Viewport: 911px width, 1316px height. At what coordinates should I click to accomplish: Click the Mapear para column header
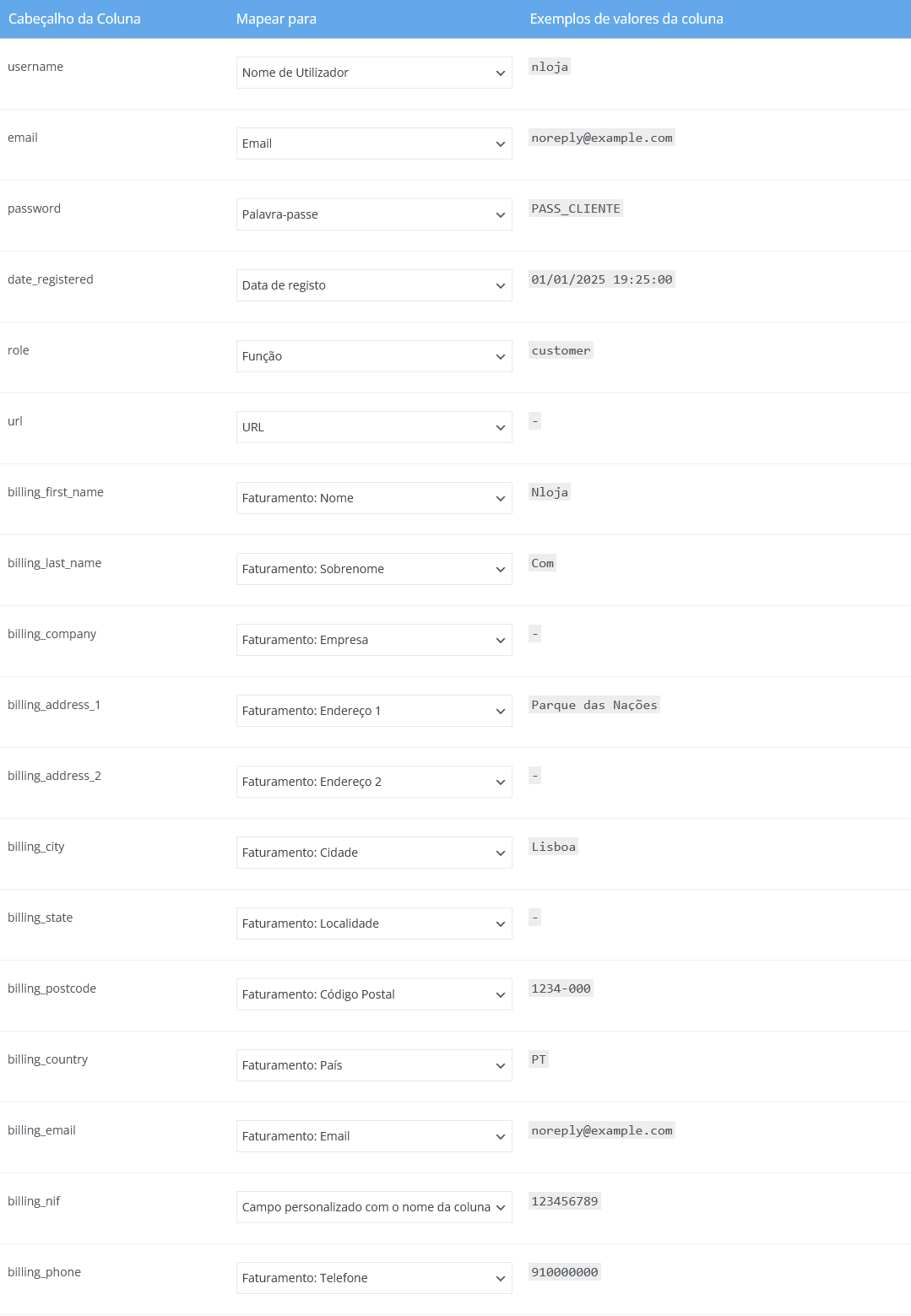point(276,19)
